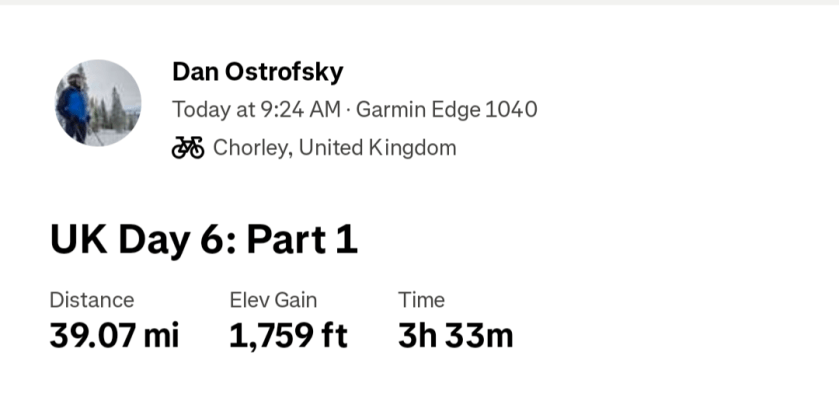The height and width of the screenshot is (394, 839).
Task: Click the Today at 9:24 AM timestamp
Action: pyautogui.click(x=256, y=110)
